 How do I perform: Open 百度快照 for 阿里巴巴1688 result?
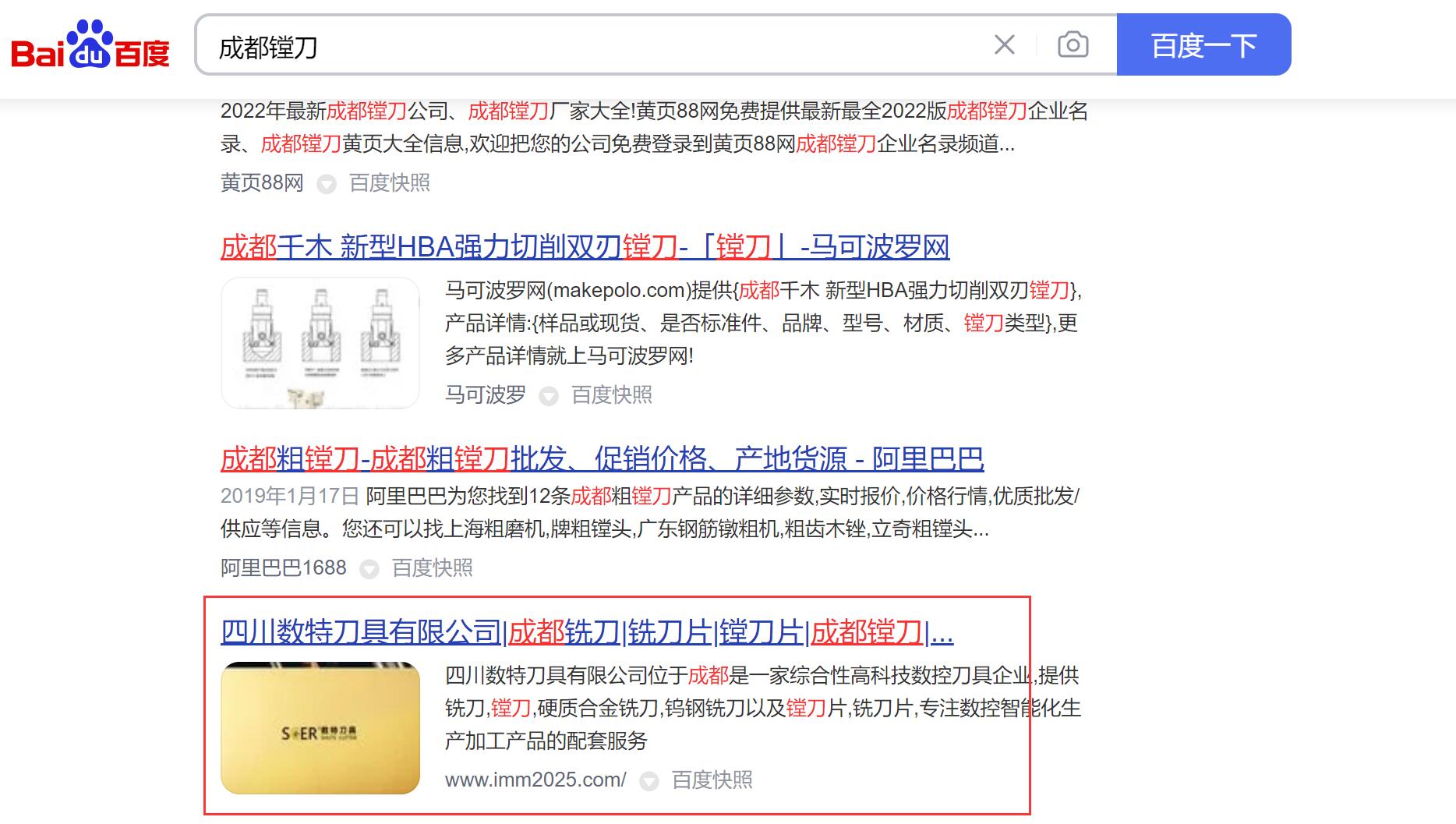click(x=432, y=568)
